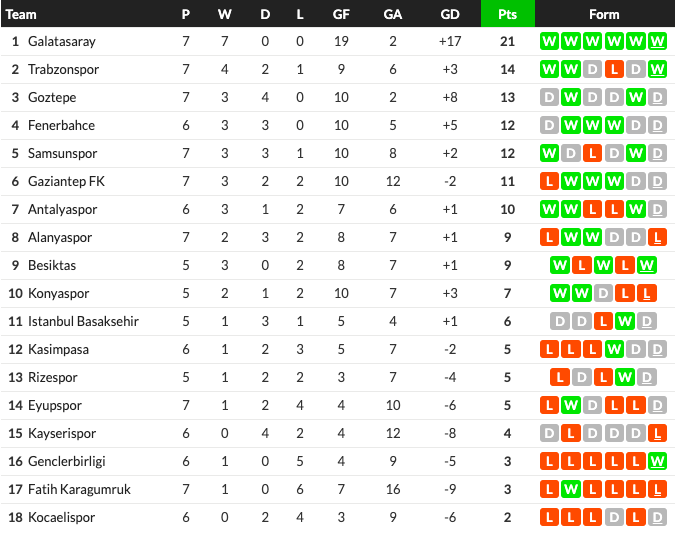Select the Goztepe table row name

(x=52, y=97)
